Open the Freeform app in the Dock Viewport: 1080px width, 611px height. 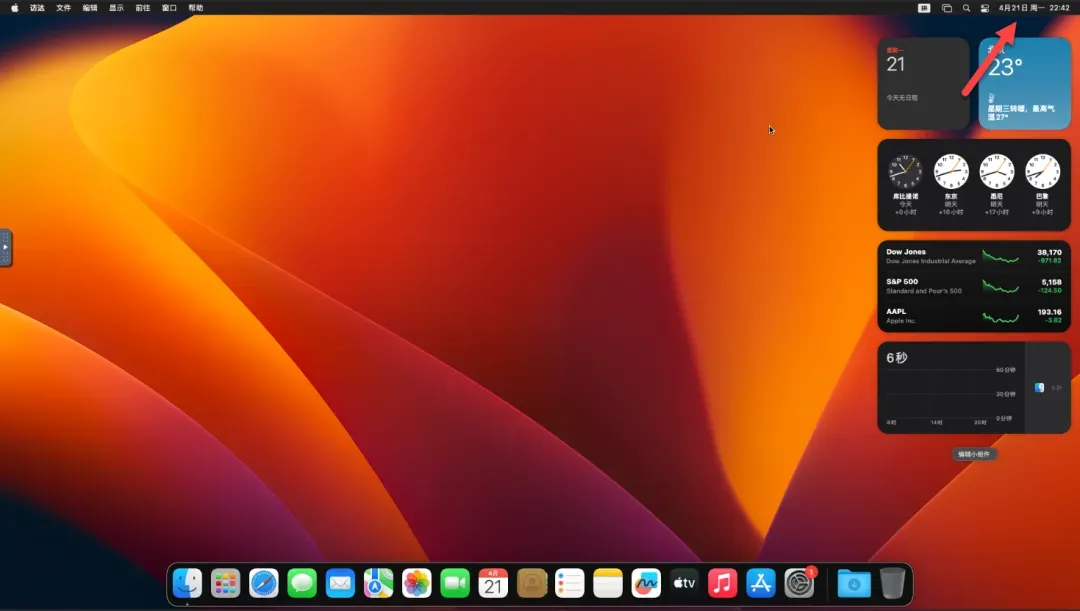pyautogui.click(x=646, y=583)
